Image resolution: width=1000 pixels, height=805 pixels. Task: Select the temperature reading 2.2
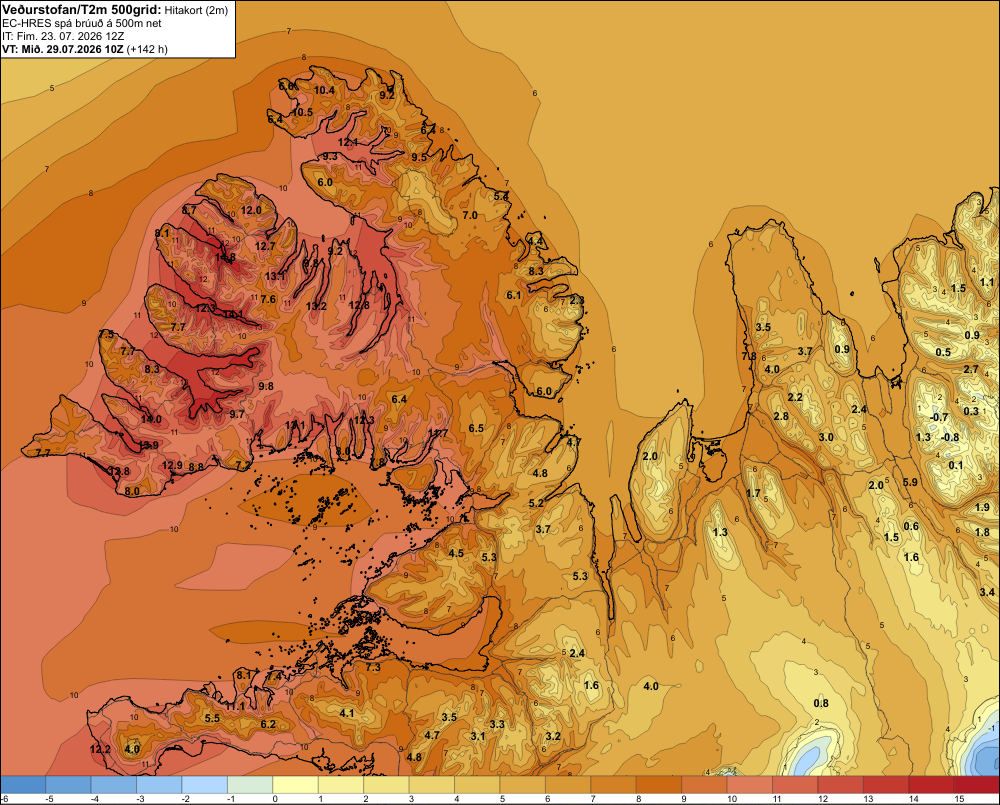[795, 397]
